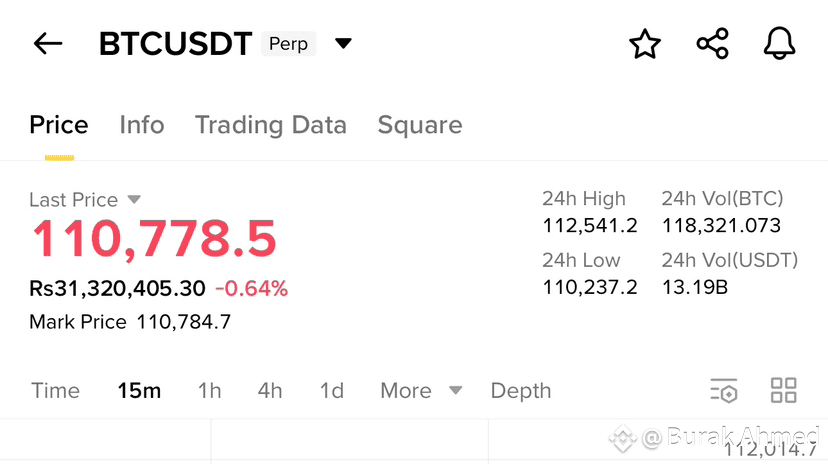Open the grid layout icon
The image size is (828, 464).
(784, 391)
